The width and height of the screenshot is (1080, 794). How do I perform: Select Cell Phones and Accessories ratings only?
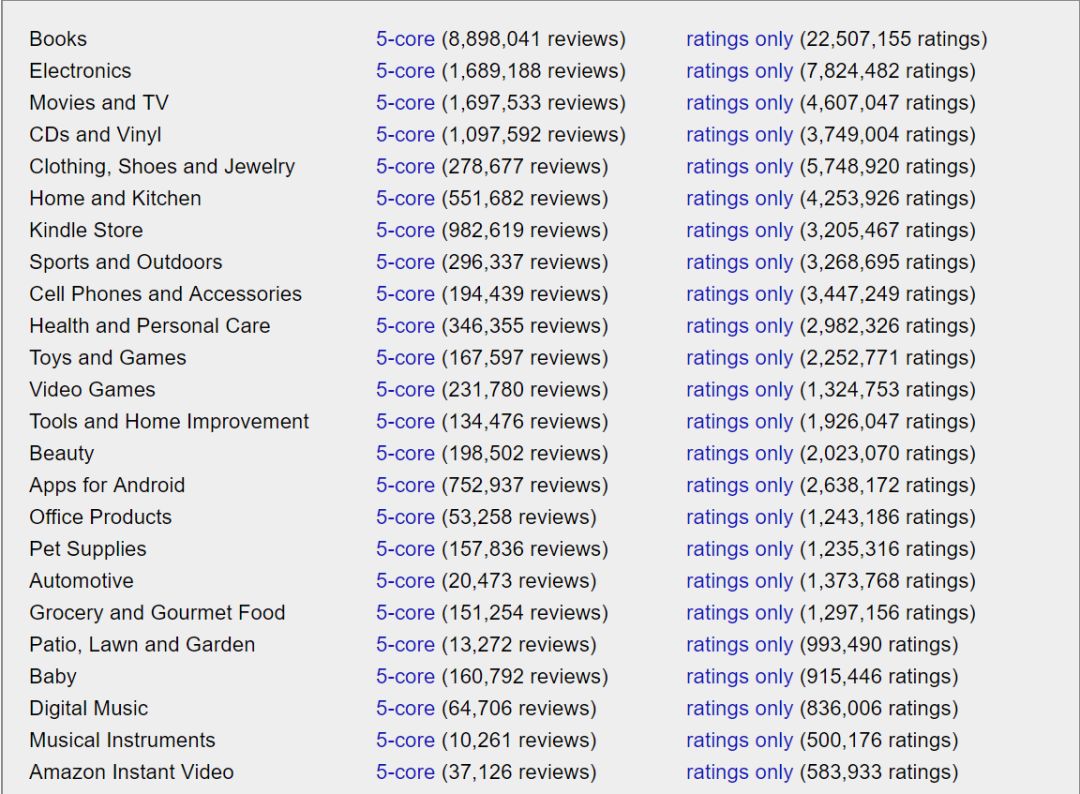tap(739, 294)
